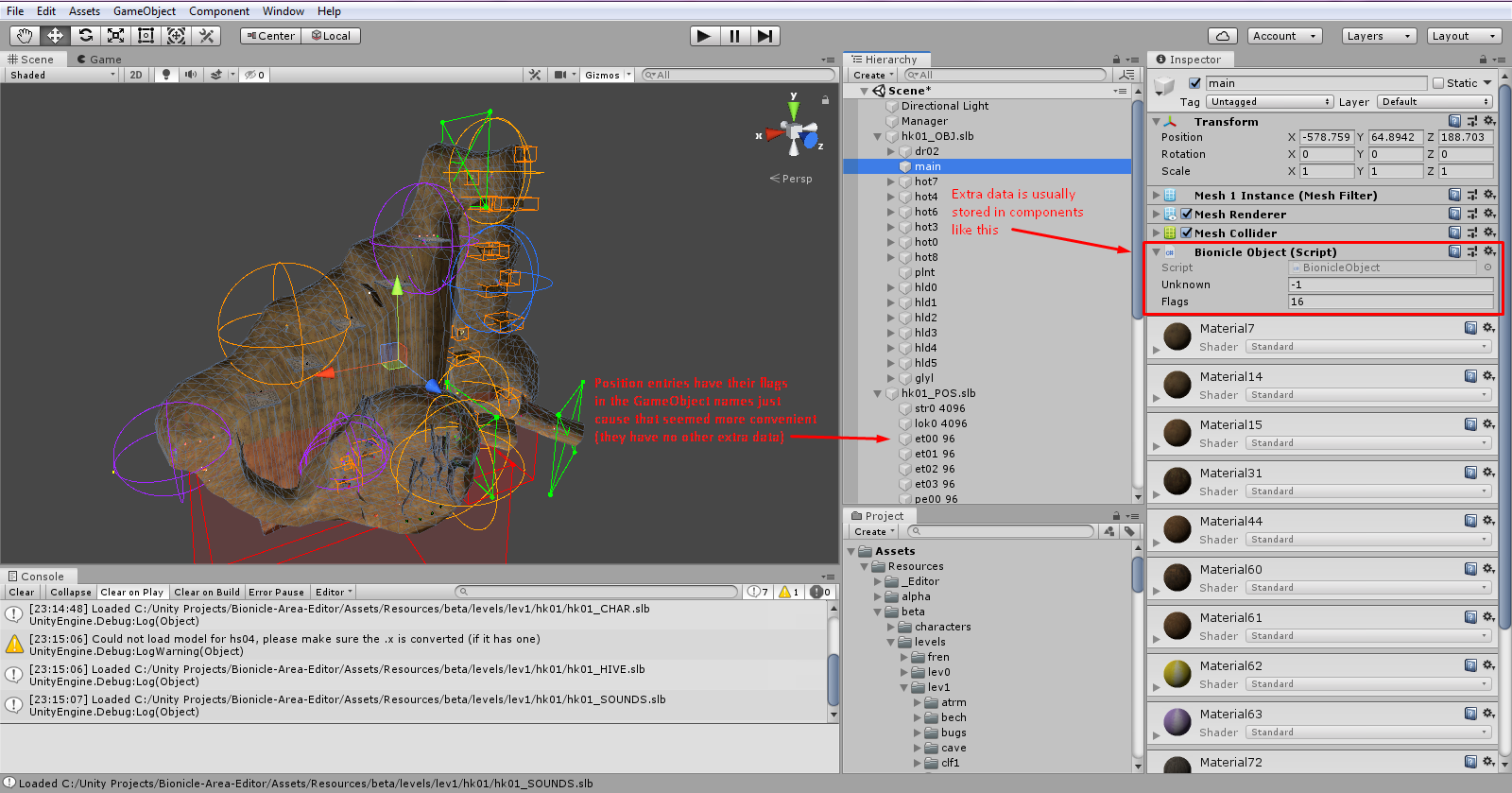Toggle Mesh Renderer enabled checkbox
The width and height of the screenshot is (1512, 793).
tap(1186, 214)
